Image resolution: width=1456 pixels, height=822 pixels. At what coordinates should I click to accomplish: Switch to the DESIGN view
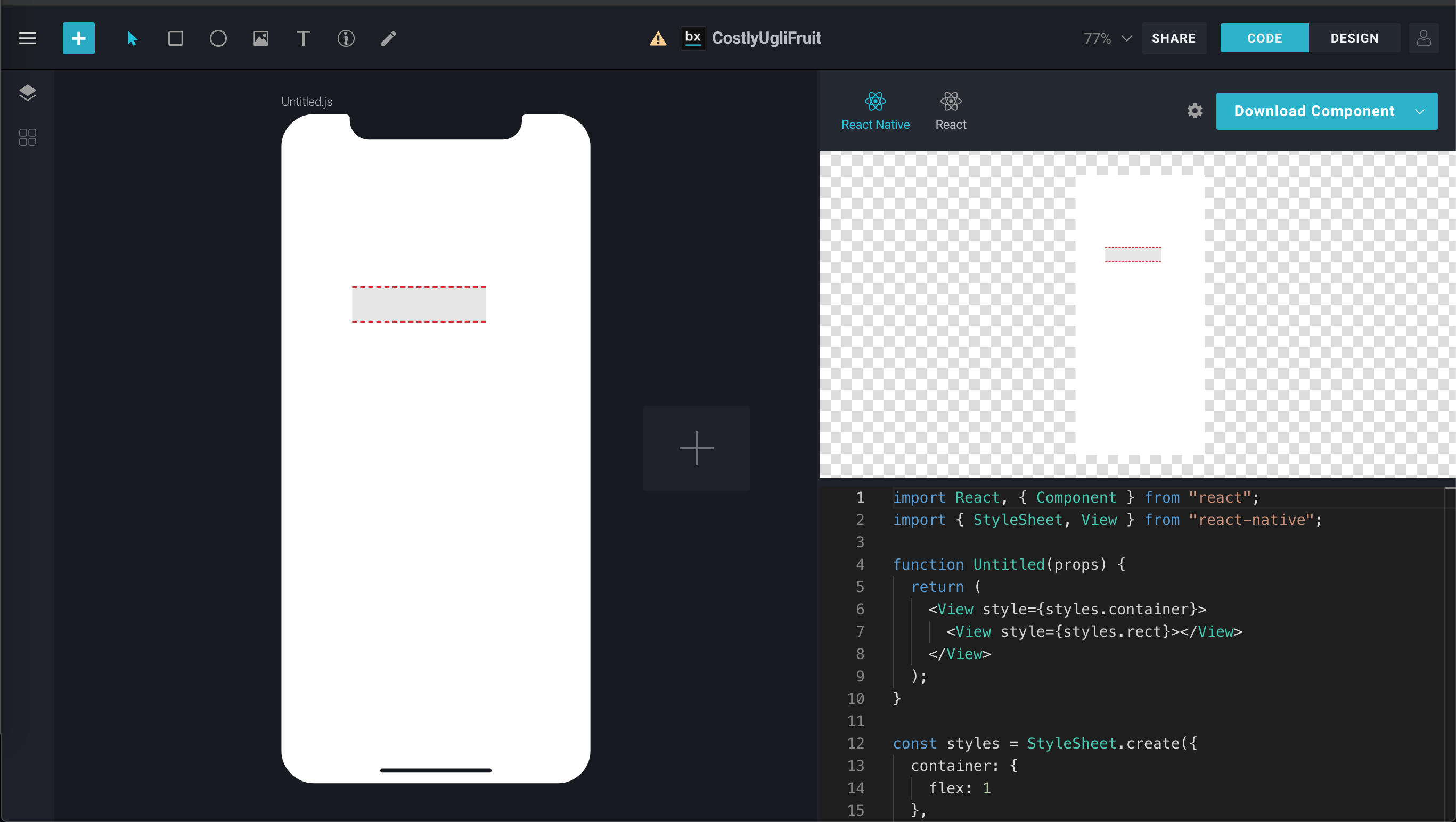click(x=1354, y=38)
